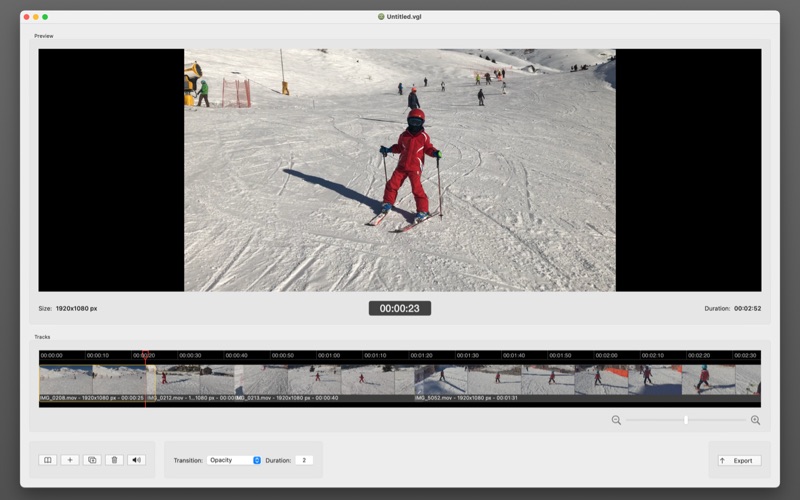Click the duplicate clip icon button
The width and height of the screenshot is (800, 500).
tap(92, 460)
